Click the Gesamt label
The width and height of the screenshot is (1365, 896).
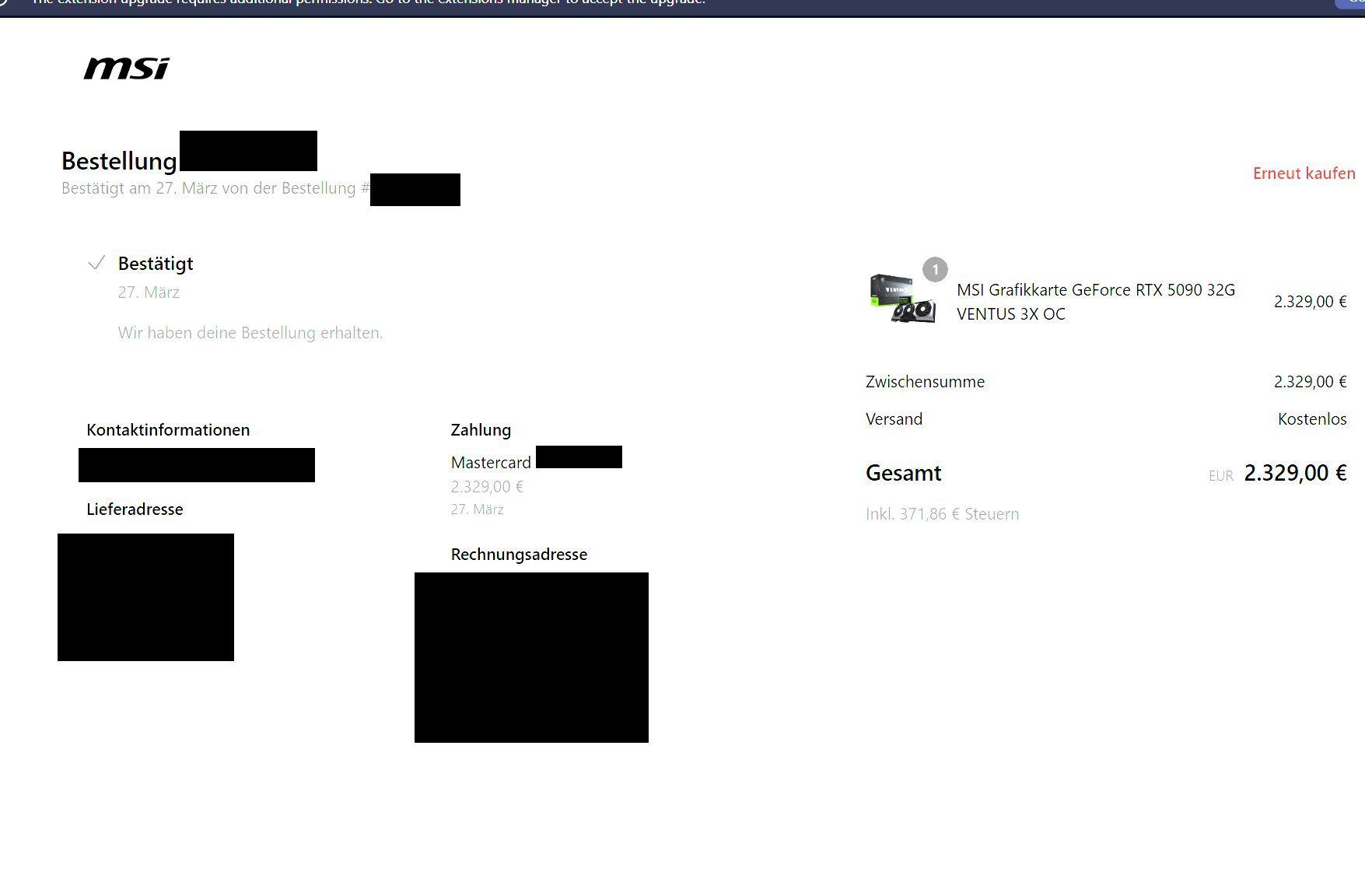coord(903,473)
